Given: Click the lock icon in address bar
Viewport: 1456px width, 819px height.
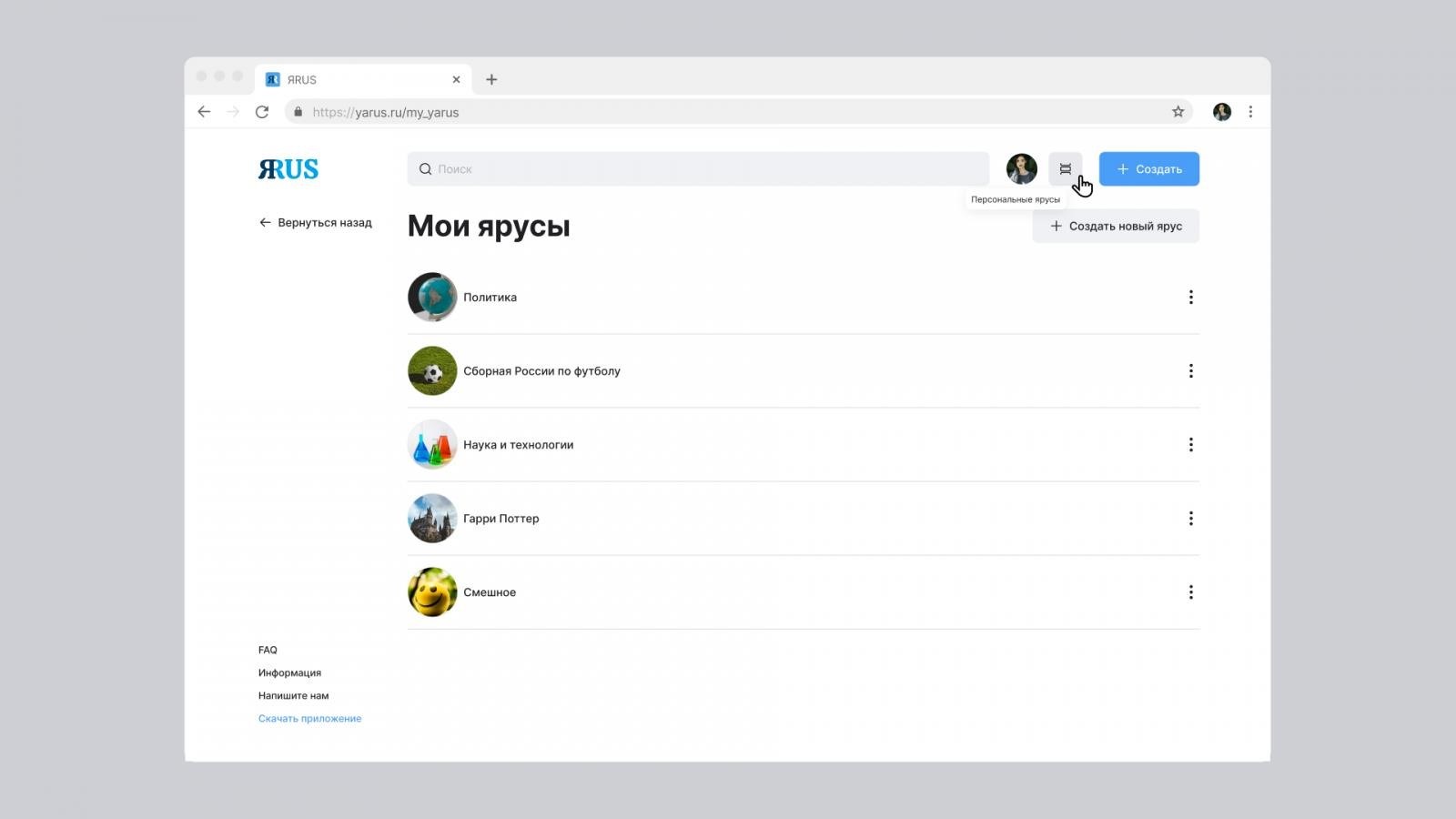Looking at the screenshot, I should (x=298, y=112).
